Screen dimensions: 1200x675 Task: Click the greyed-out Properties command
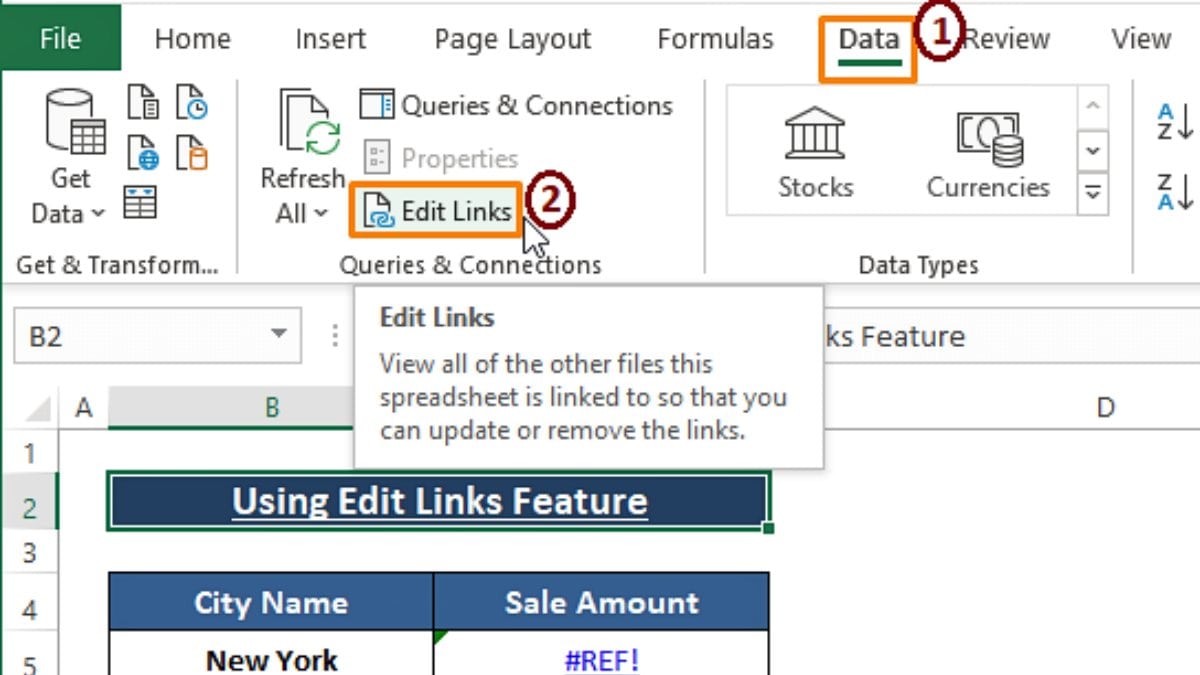(440, 158)
